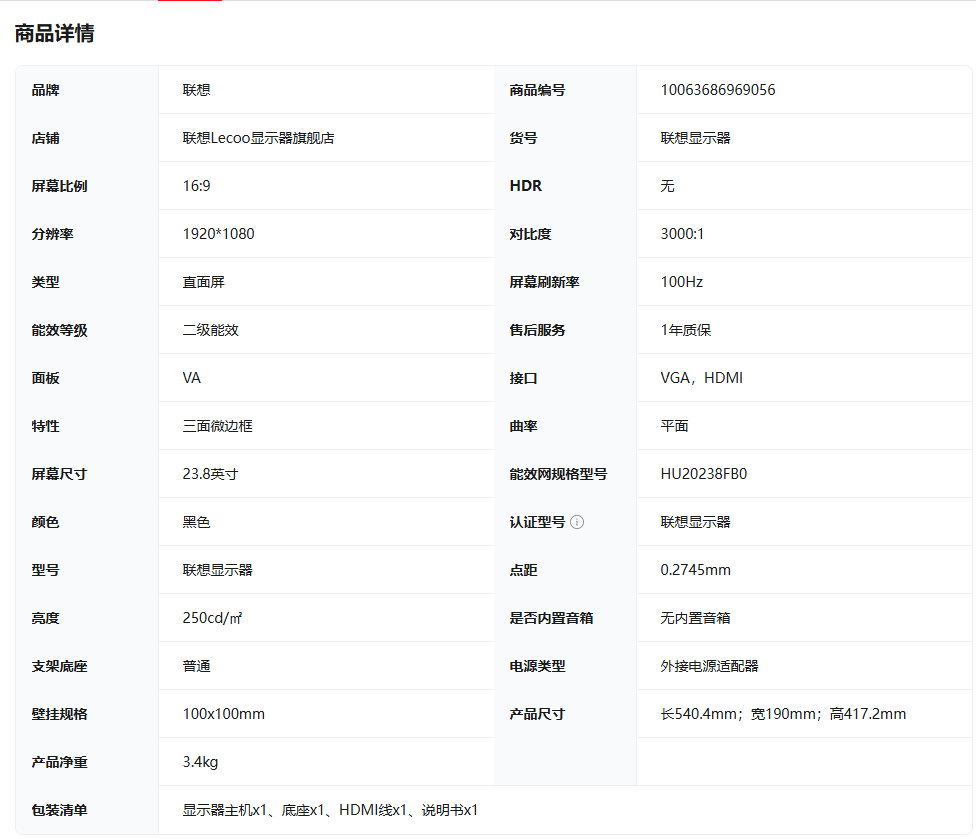Click the net weight value 3.4kg

pyautogui.click(x=200, y=762)
